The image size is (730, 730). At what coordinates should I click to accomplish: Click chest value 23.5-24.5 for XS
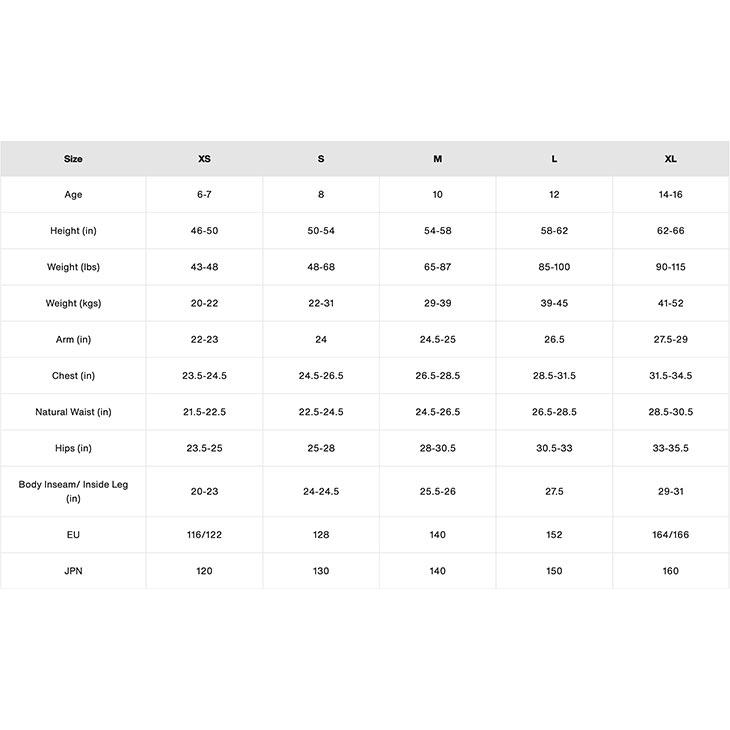(x=204, y=376)
